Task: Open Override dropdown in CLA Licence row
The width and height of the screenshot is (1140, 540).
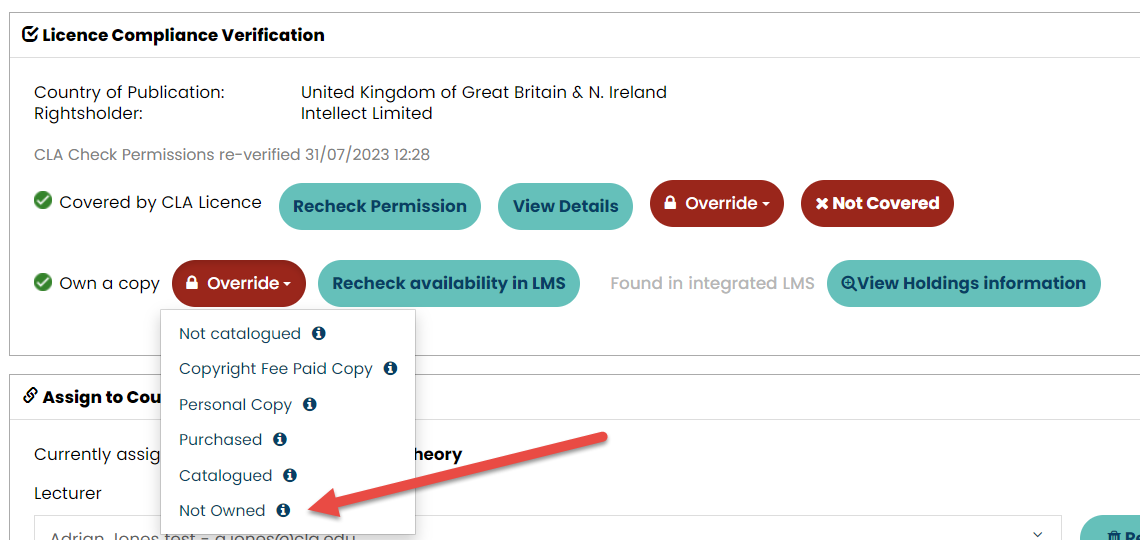Action: (x=717, y=203)
